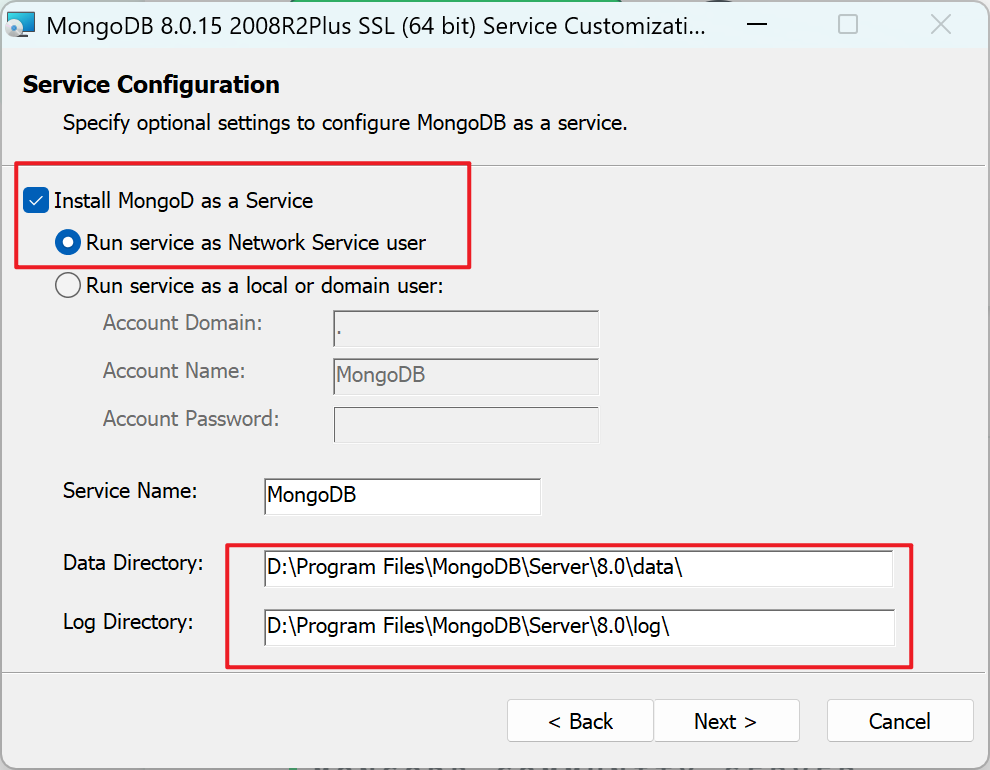
Task: Click the MongoDB installer icon in title bar
Action: [x=20, y=25]
